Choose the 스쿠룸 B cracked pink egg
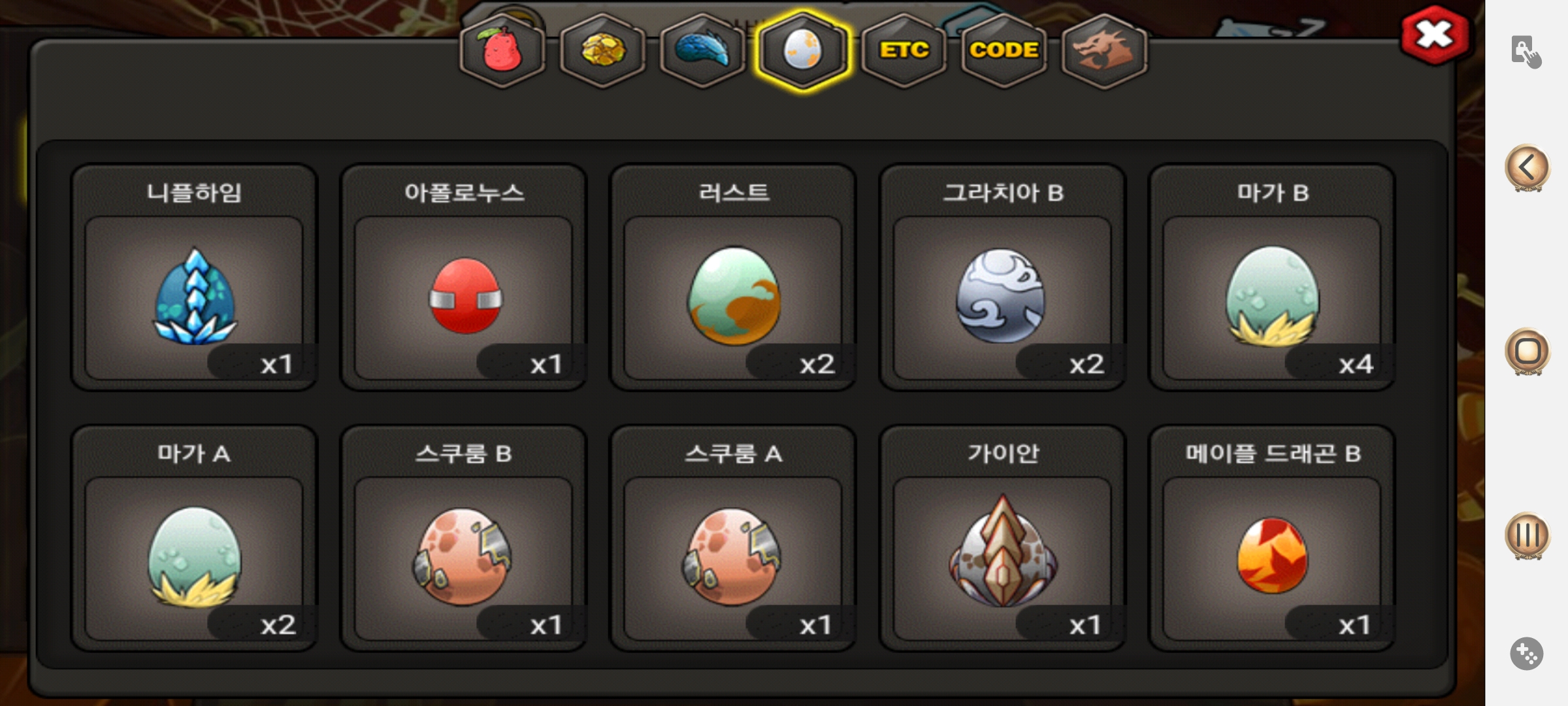Screen dimensions: 1568x706 coord(464,538)
